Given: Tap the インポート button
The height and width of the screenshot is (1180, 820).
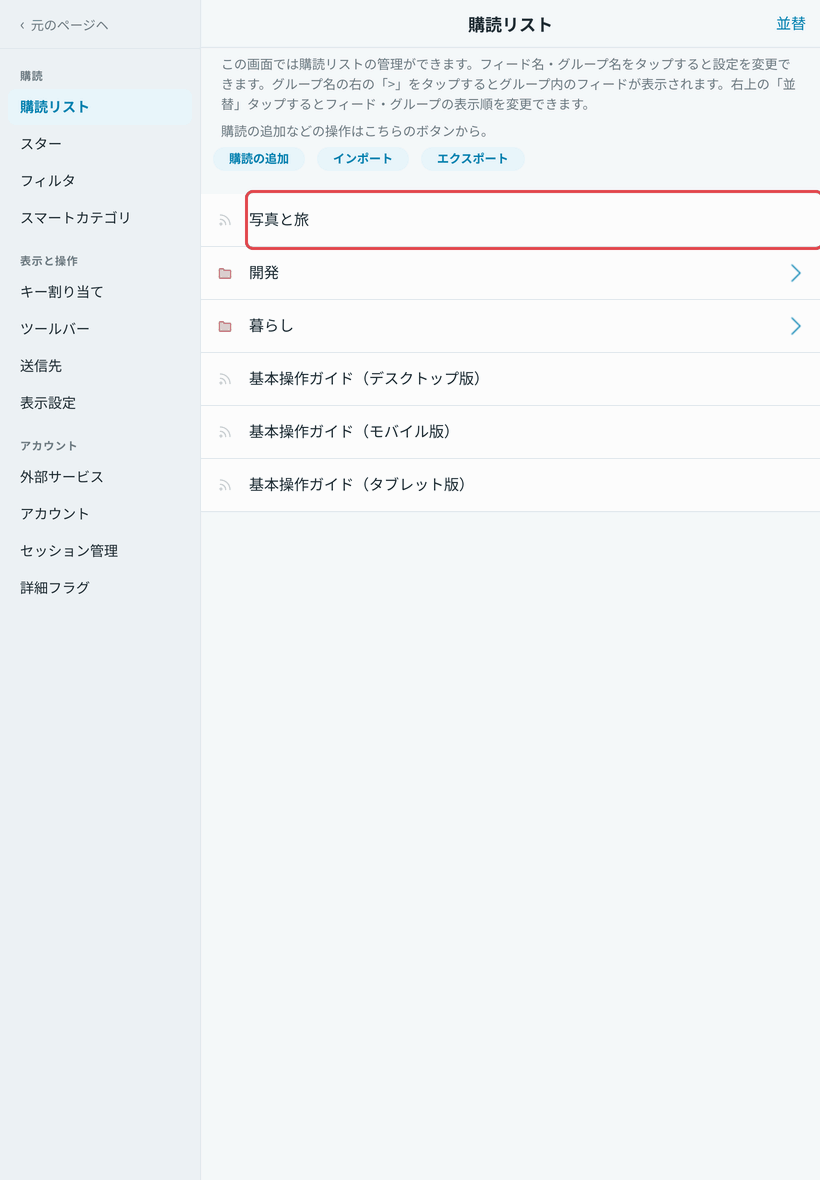Looking at the screenshot, I should 363,159.
